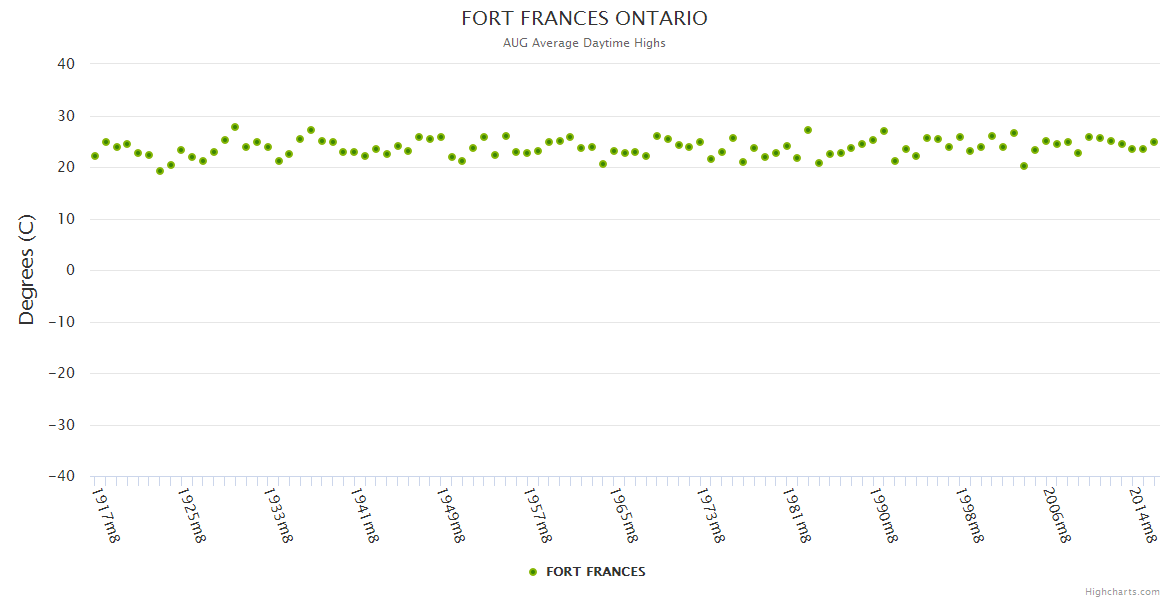
Task: Select the 1965m8 x-axis label
Action: click(624, 514)
